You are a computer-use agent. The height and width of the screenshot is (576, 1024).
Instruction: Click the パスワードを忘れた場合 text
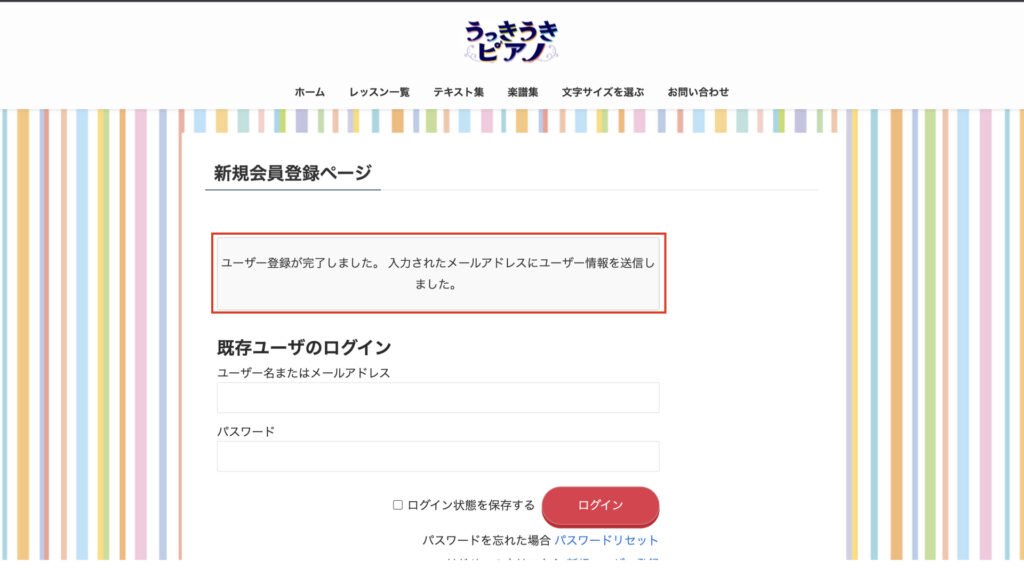coord(486,540)
